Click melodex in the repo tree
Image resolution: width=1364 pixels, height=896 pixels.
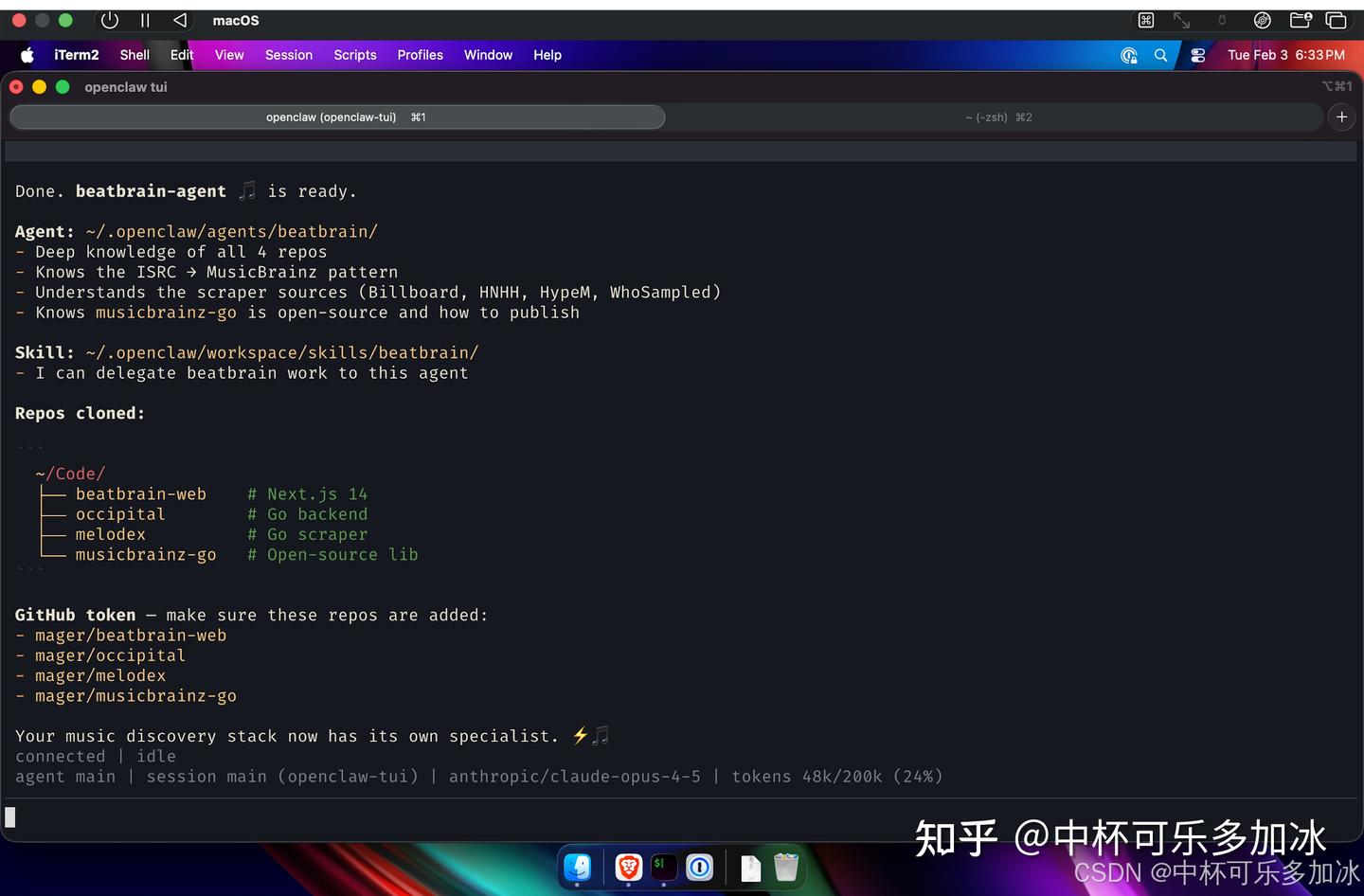coord(111,534)
